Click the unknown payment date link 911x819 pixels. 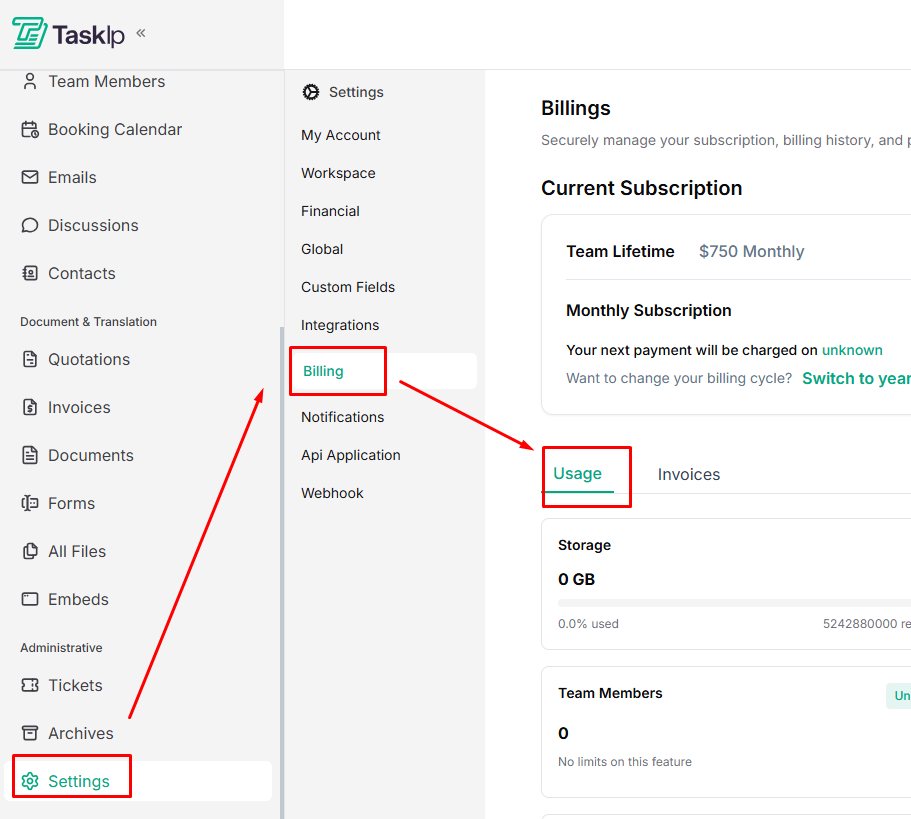(x=852, y=350)
